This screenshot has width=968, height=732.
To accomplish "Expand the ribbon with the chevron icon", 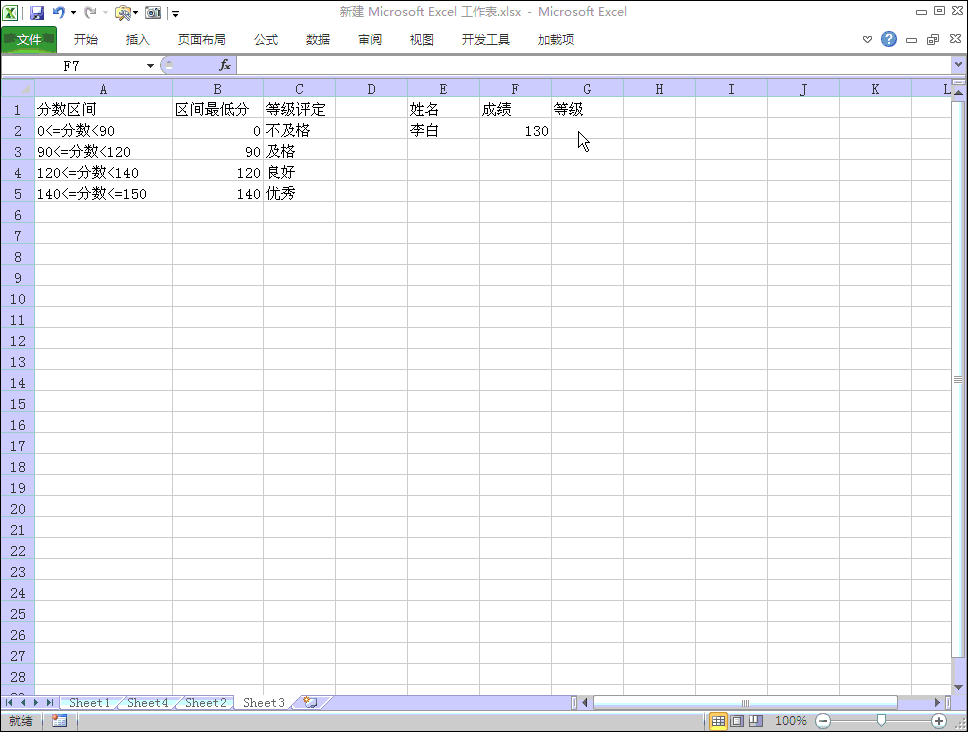I will coord(867,40).
